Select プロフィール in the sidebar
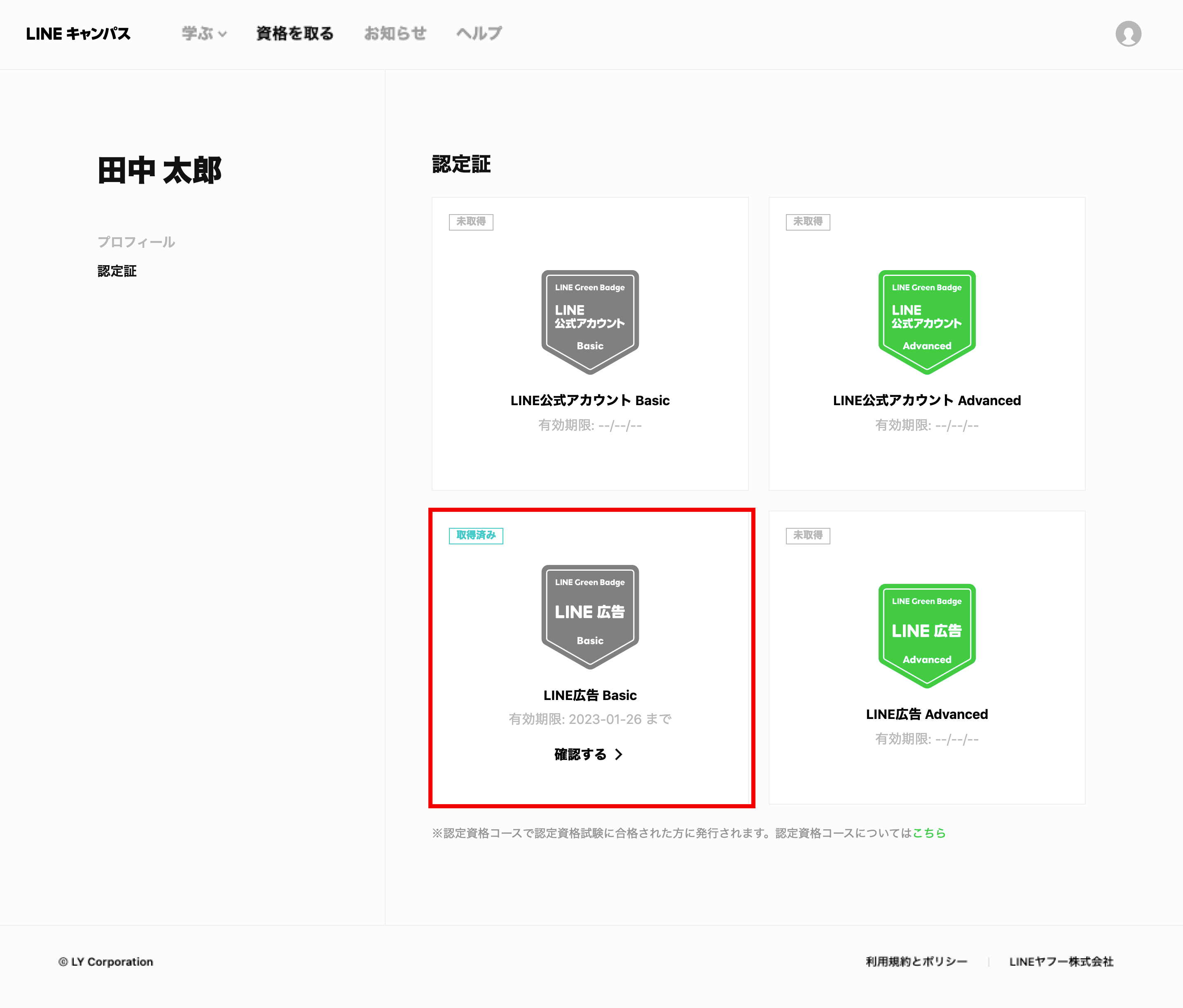Viewport: 1183px width, 1008px height. click(x=136, y=242)
